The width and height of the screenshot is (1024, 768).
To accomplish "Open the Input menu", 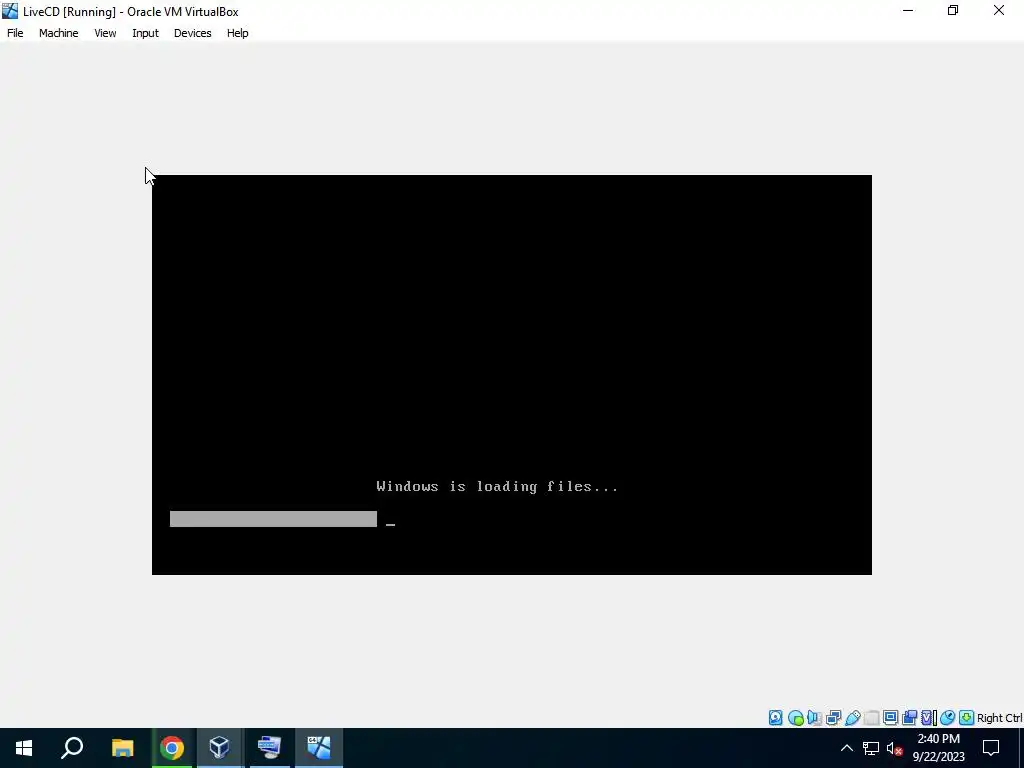I will tap(146, 33).
